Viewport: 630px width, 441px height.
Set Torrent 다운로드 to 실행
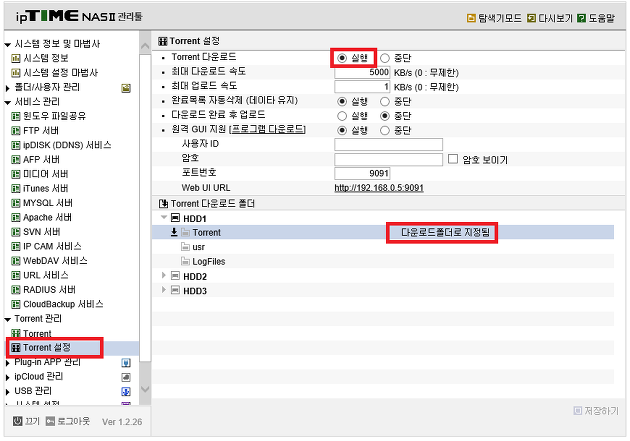(x=342, y=58)
